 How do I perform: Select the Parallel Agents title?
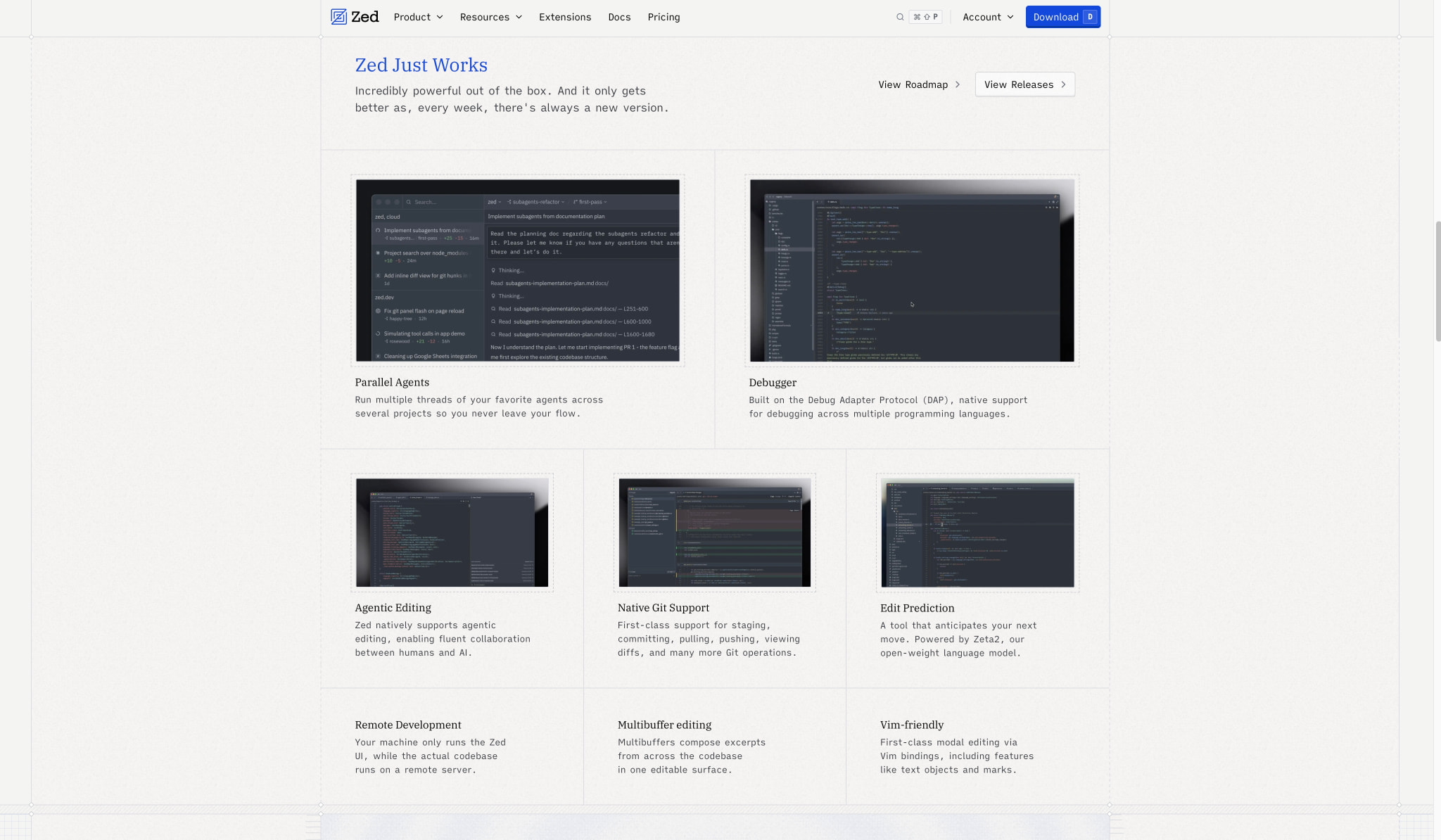point(392,382)
